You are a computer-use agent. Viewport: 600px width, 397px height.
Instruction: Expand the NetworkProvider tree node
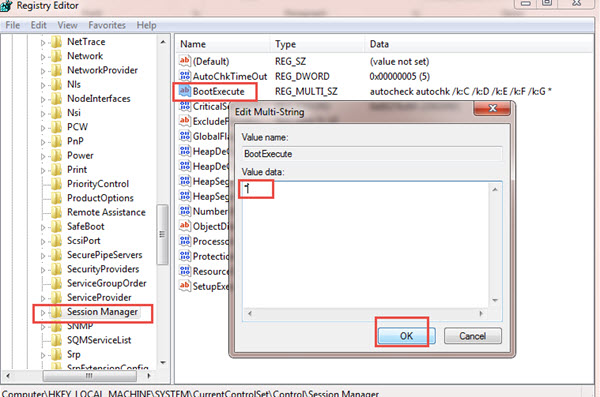(x=43, y=71)
